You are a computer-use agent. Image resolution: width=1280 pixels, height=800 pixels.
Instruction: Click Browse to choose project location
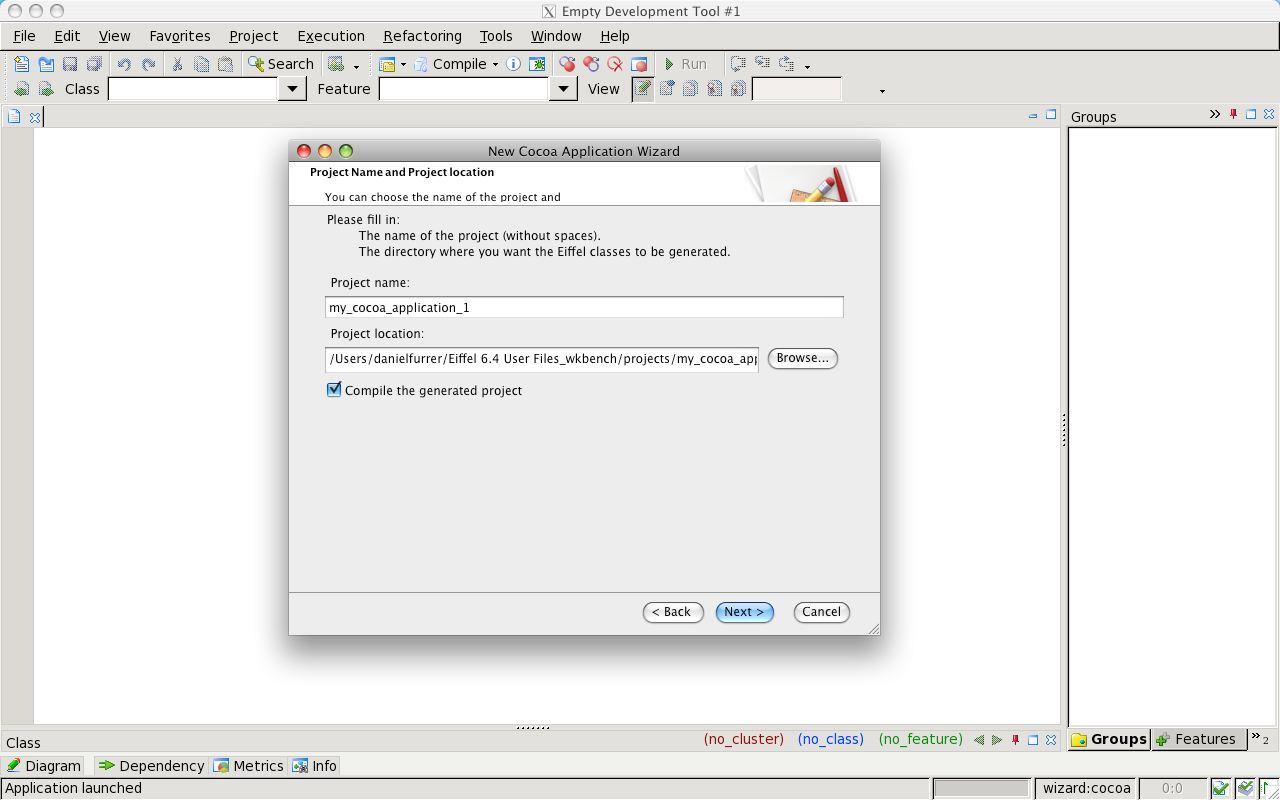click(x=802, y=358)
